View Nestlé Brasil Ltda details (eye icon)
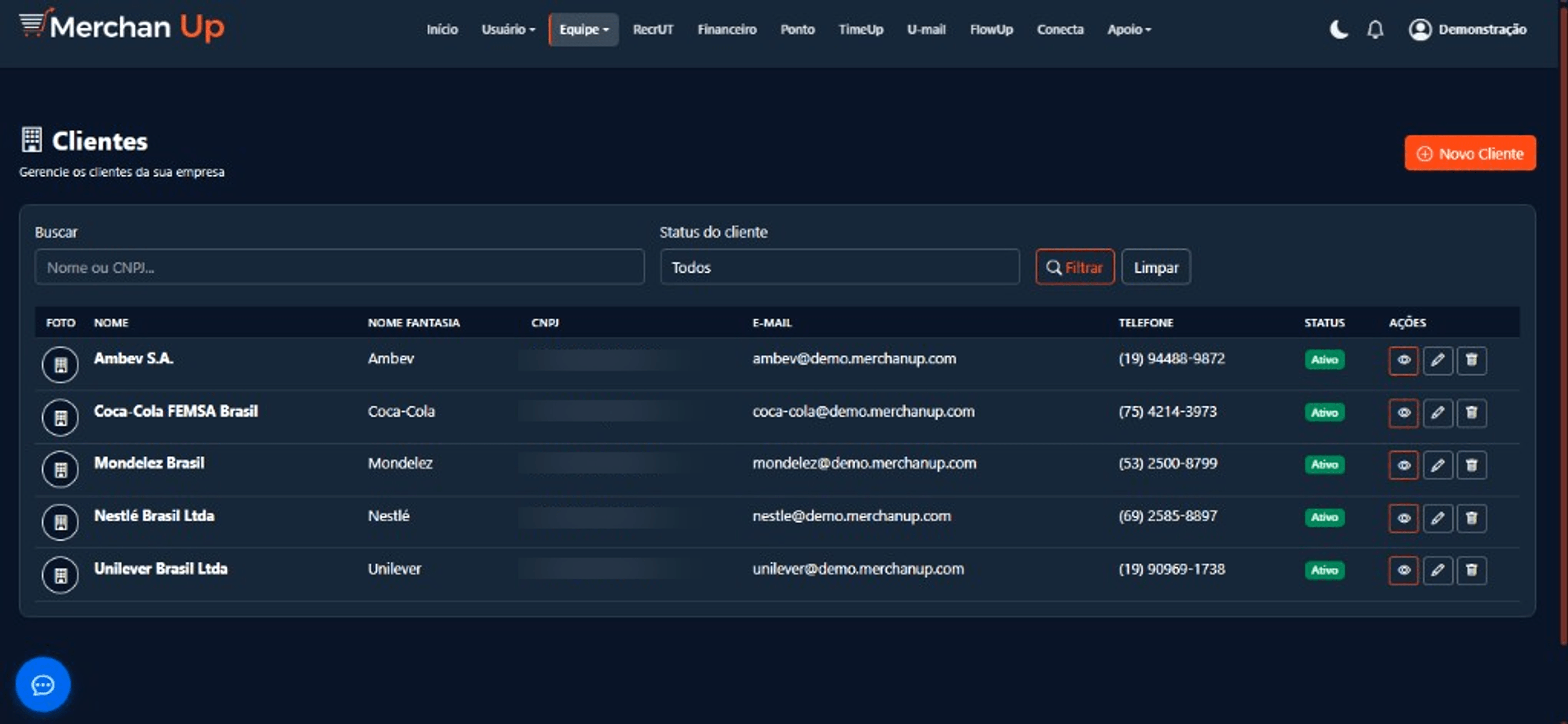1568x724 pixels. click(1403, 518)
